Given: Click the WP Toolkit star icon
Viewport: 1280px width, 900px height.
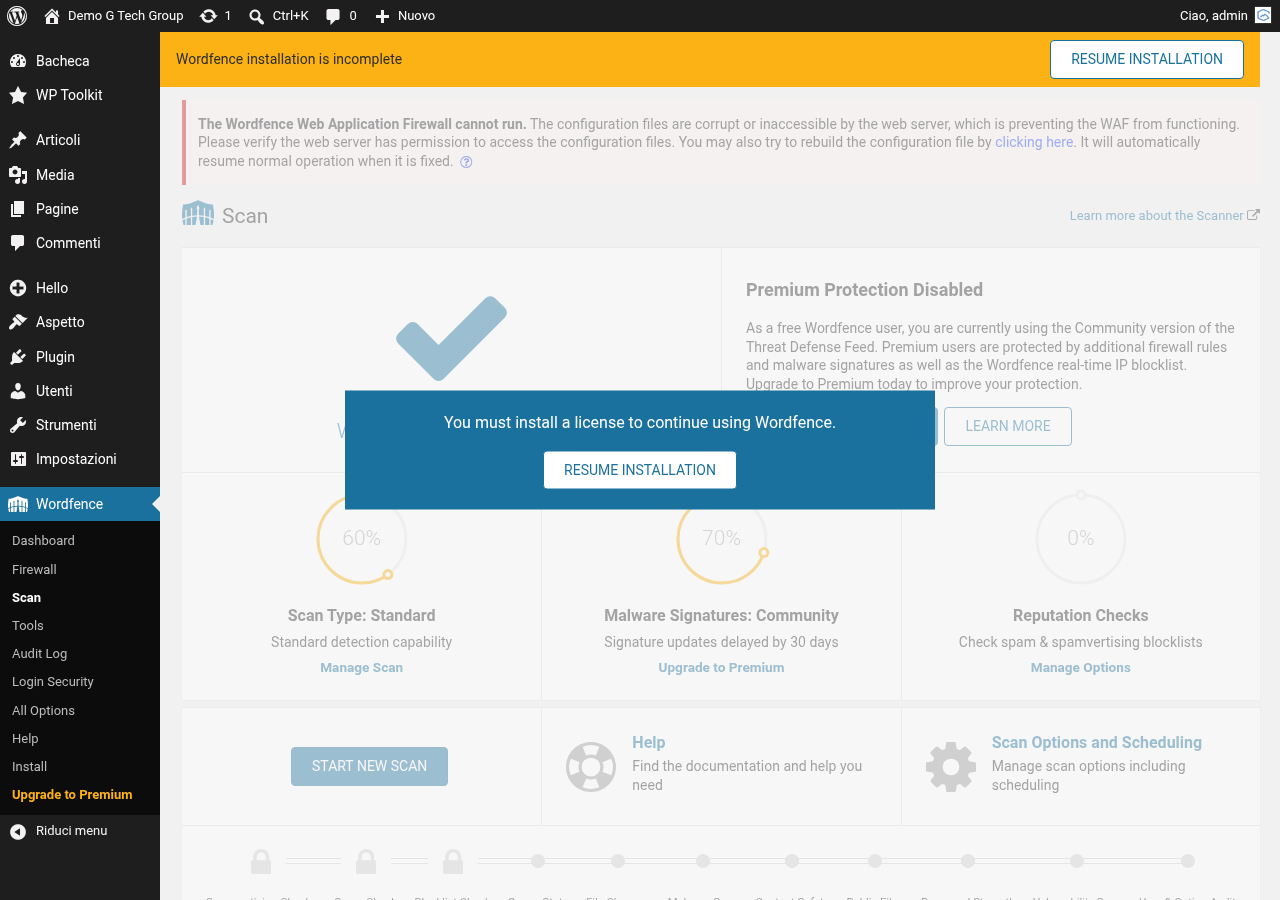Looking at the screenshot, I should pyautogui.click(x=18, y=95).
